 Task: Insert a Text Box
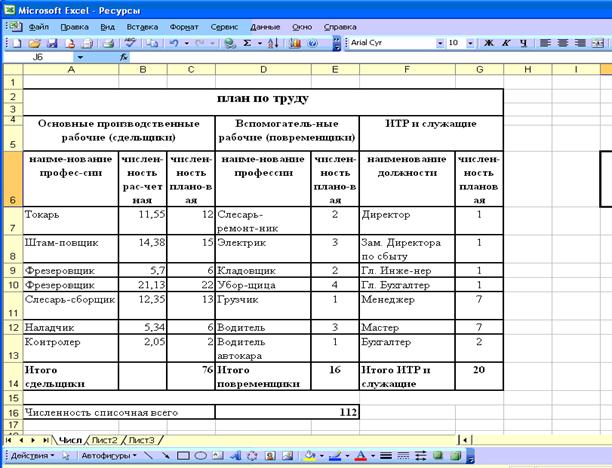click(218, 456)
